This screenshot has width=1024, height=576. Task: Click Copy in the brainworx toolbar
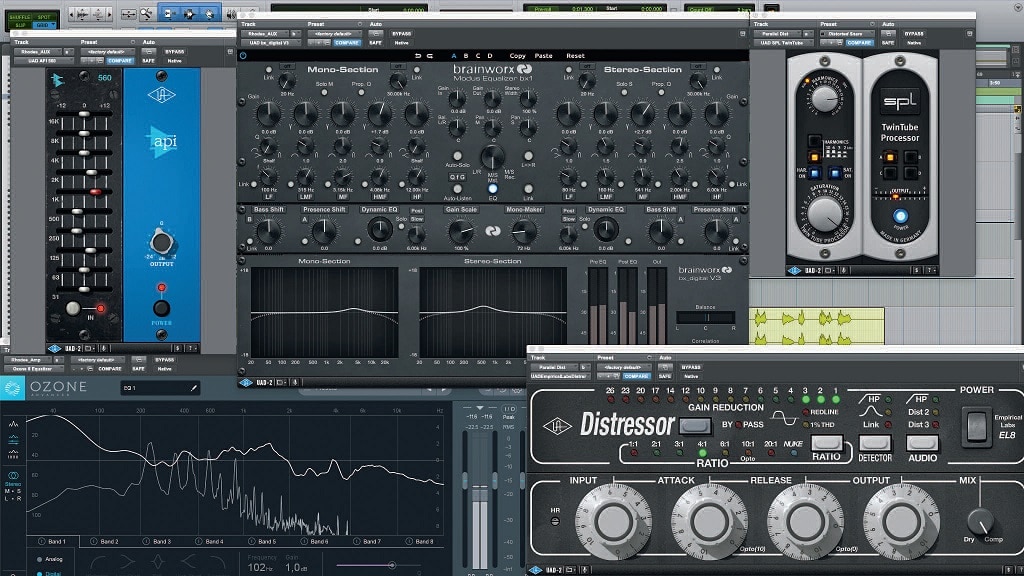point(517,56)
